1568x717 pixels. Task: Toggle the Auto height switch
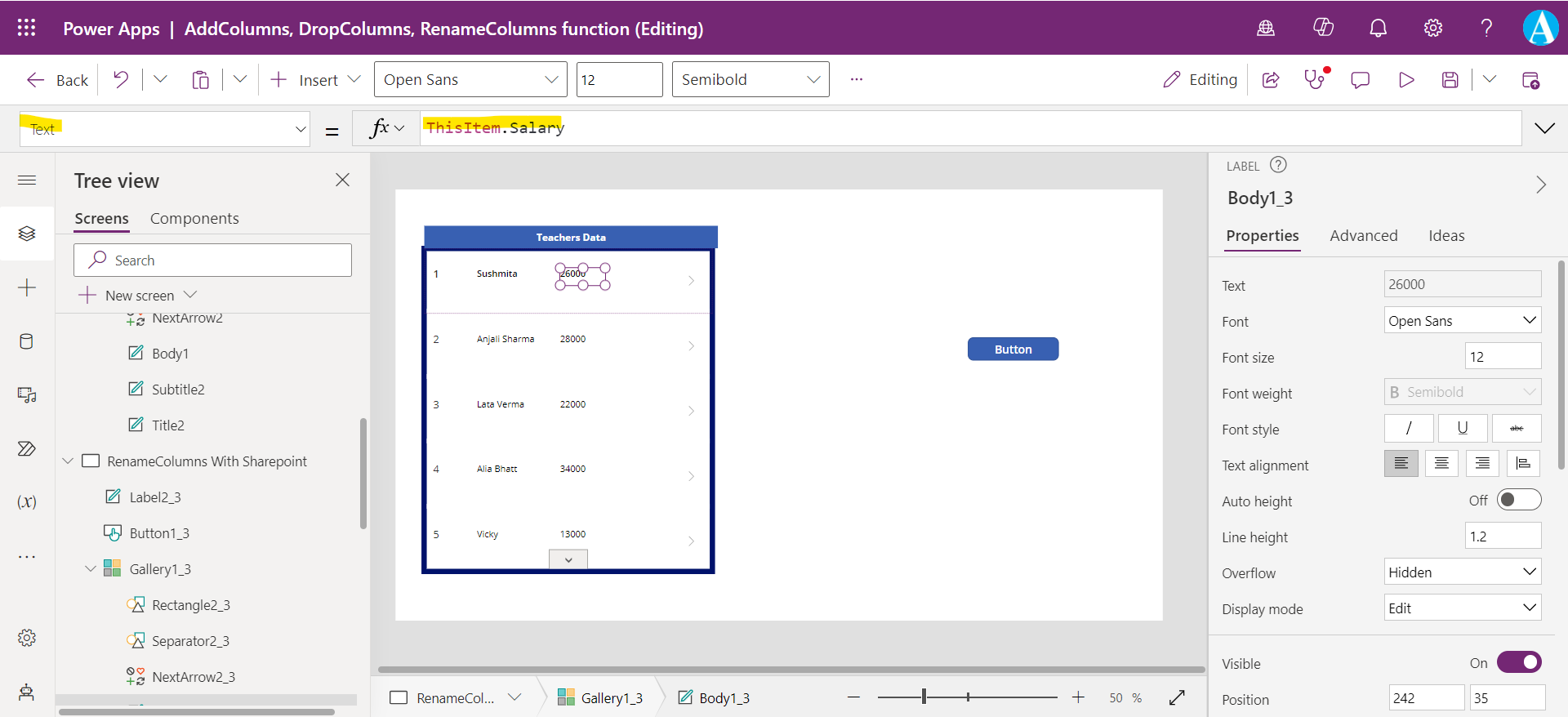tap(1518, 500)
